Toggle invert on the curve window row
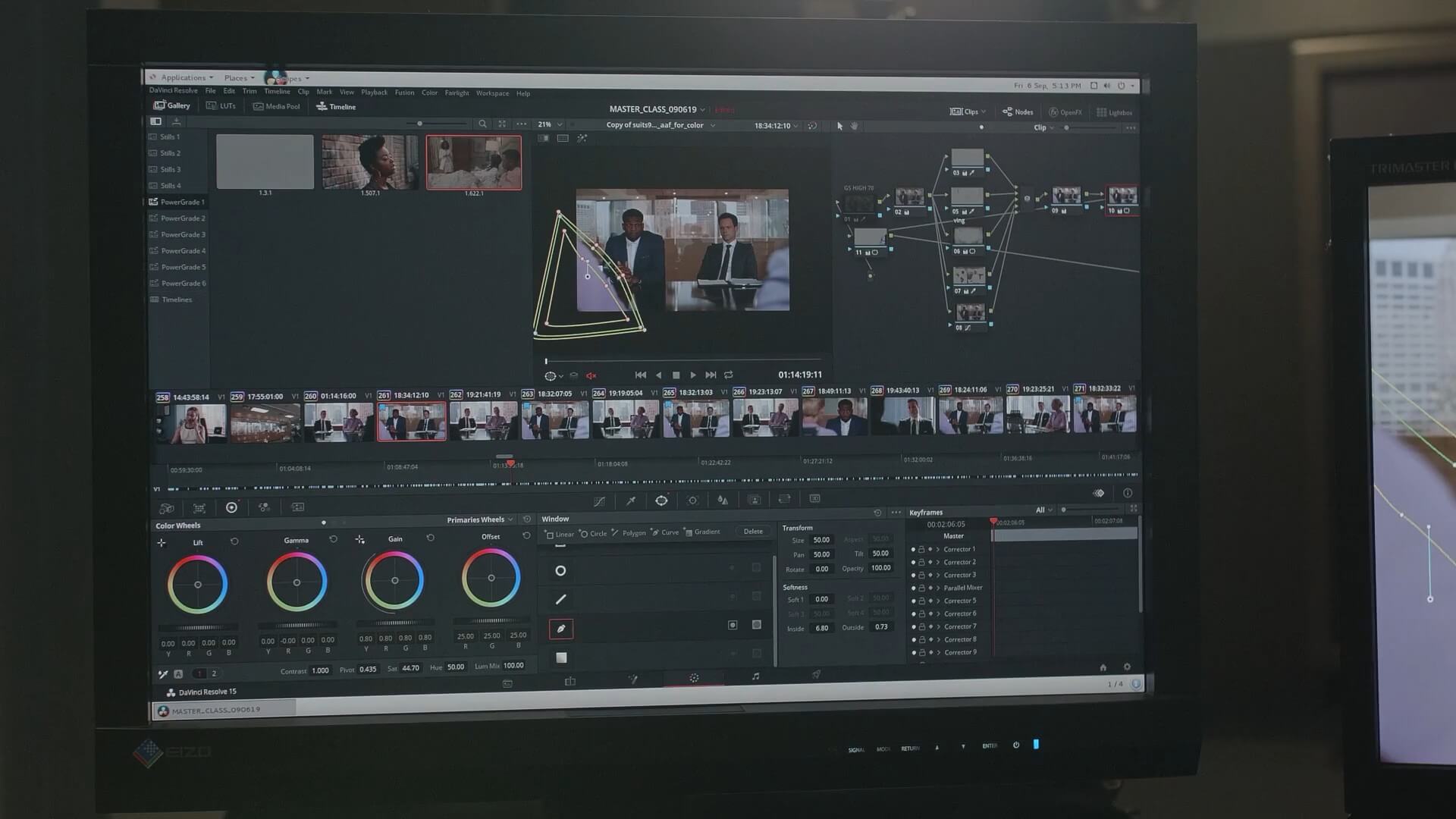1456x819 pixels. 733,625
